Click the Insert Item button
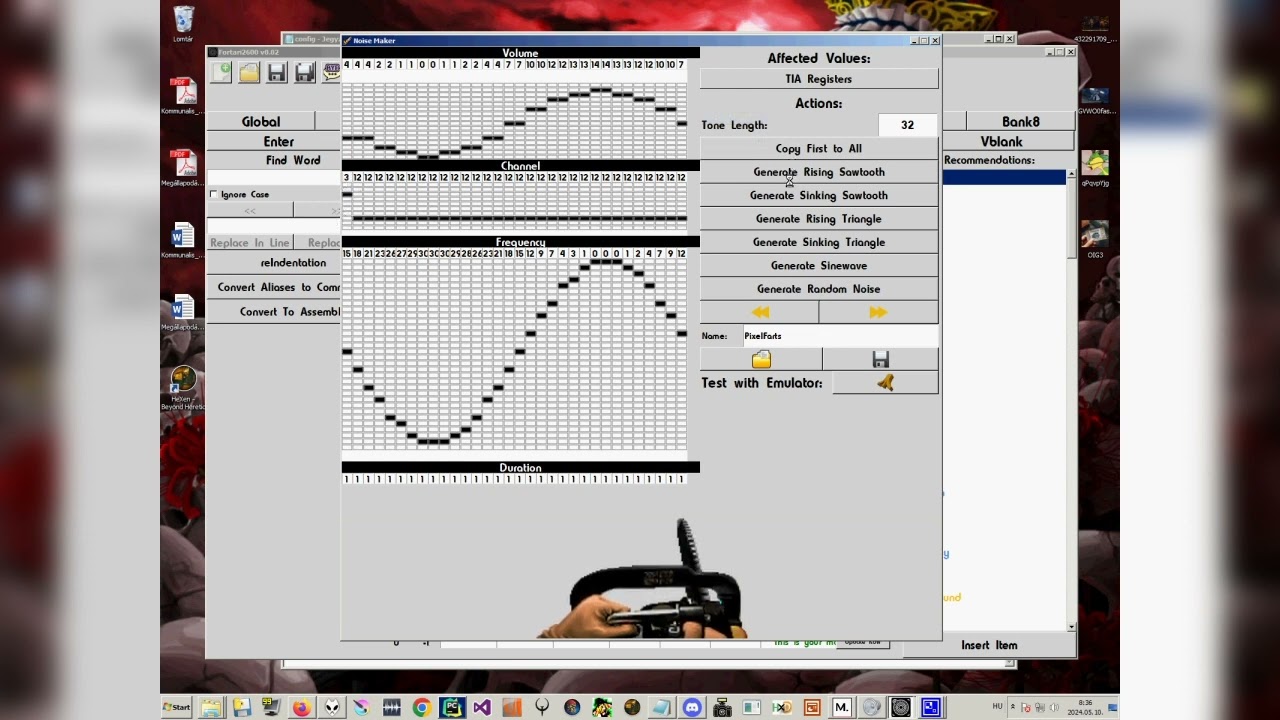The width and height of the screenshot is (1280, 720). pyautogui.click(x=989, y=646)
